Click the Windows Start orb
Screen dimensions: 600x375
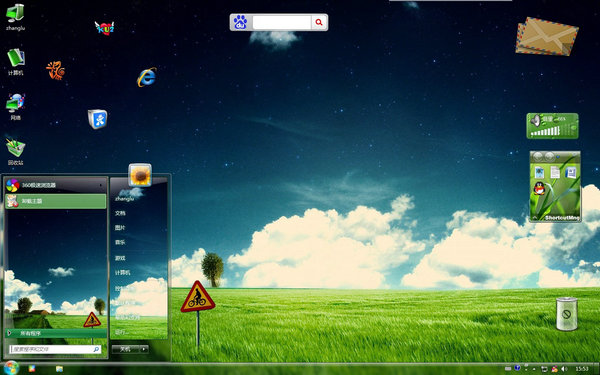pyautogui.click(x=11, y=368)
